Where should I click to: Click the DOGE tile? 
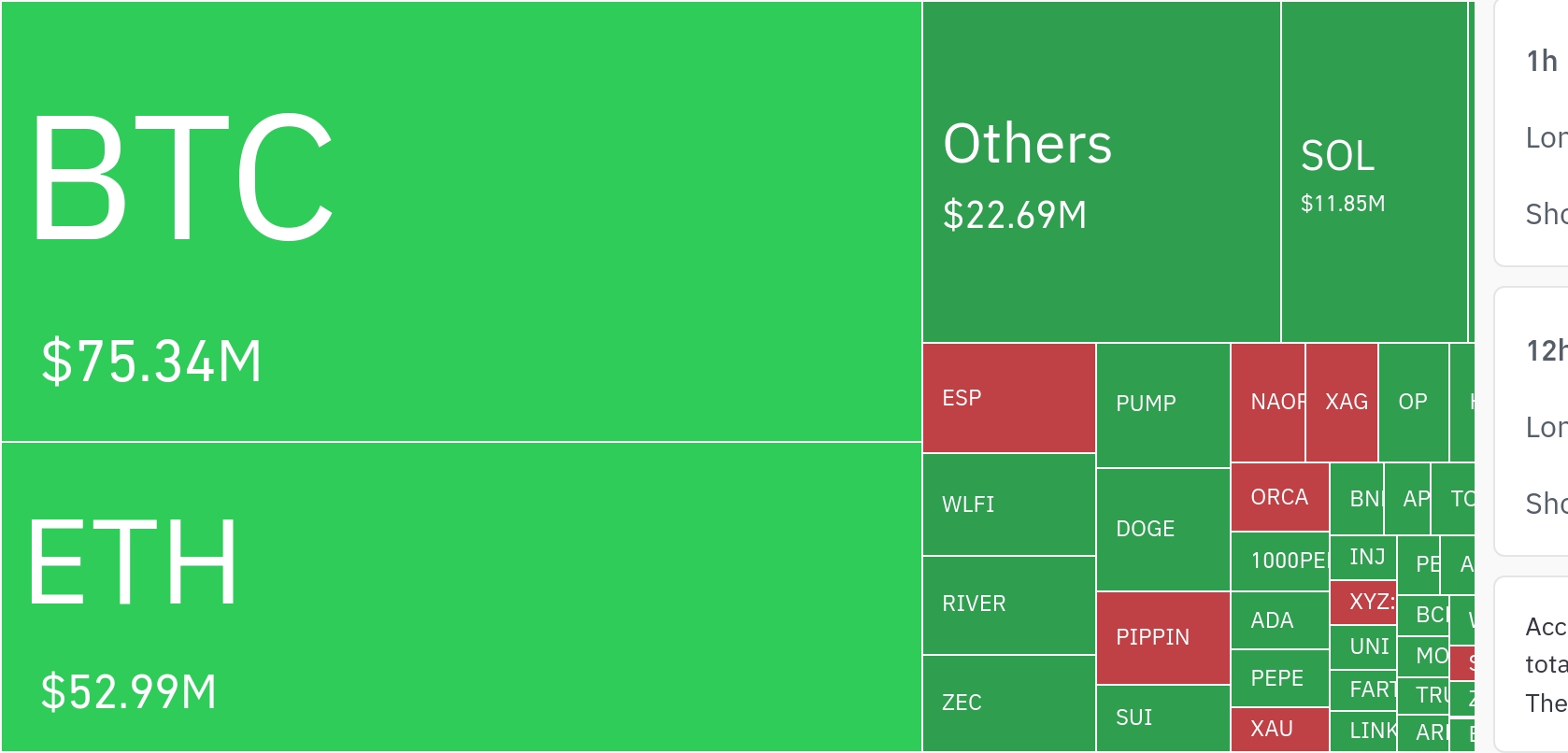[x=1162, y=529]
